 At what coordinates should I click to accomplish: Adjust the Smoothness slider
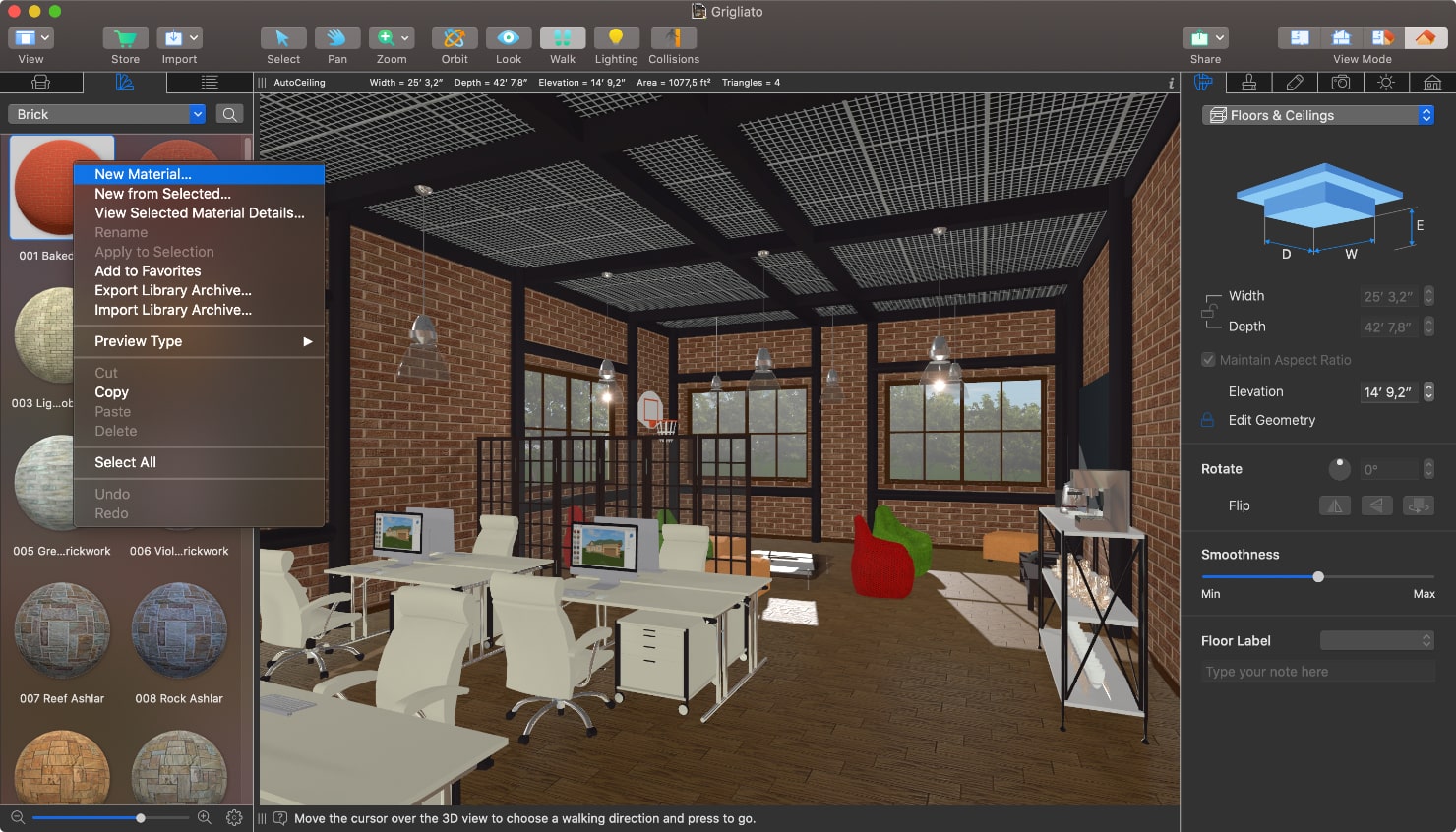click(1318, 577)
